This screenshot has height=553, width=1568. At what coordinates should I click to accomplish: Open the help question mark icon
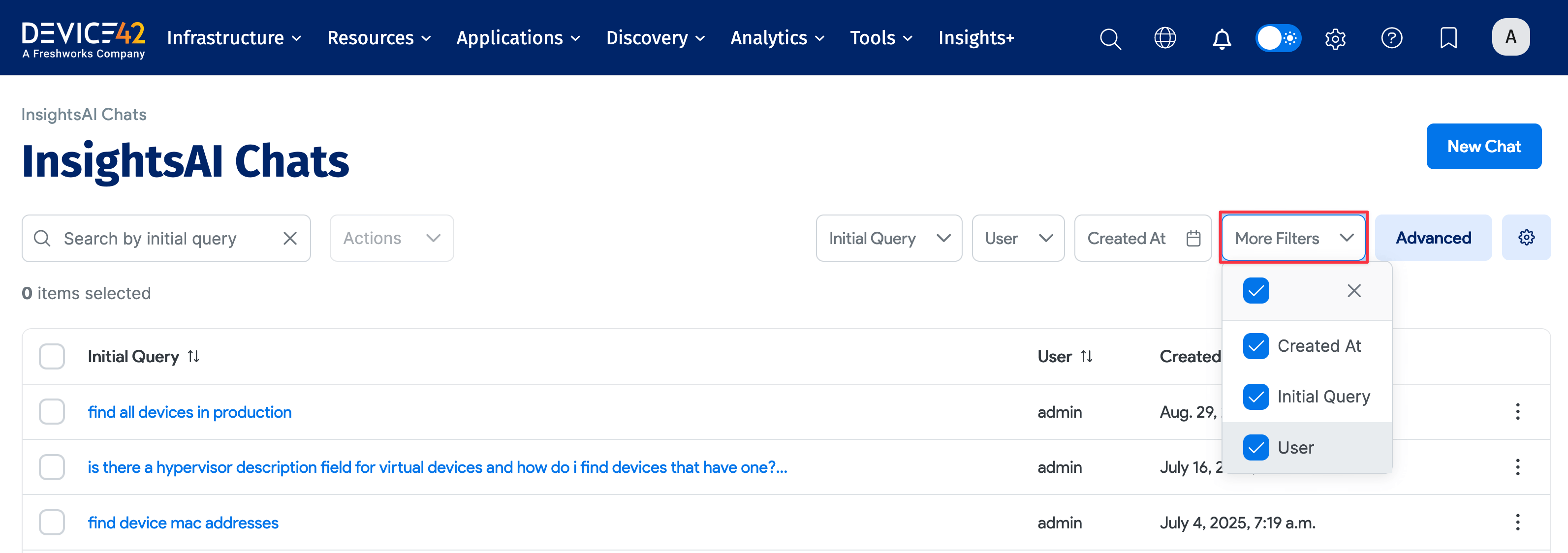pyautogui.click(x=1392, y=38)
